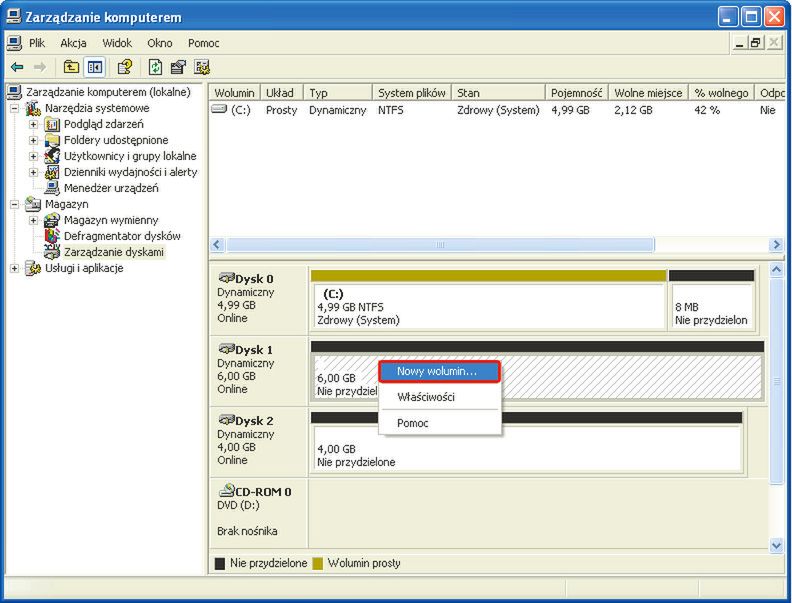Toggle the Show/Hide Console Tree icon
This screenshot has width=792, height=603.
click(x=94, y=67)
